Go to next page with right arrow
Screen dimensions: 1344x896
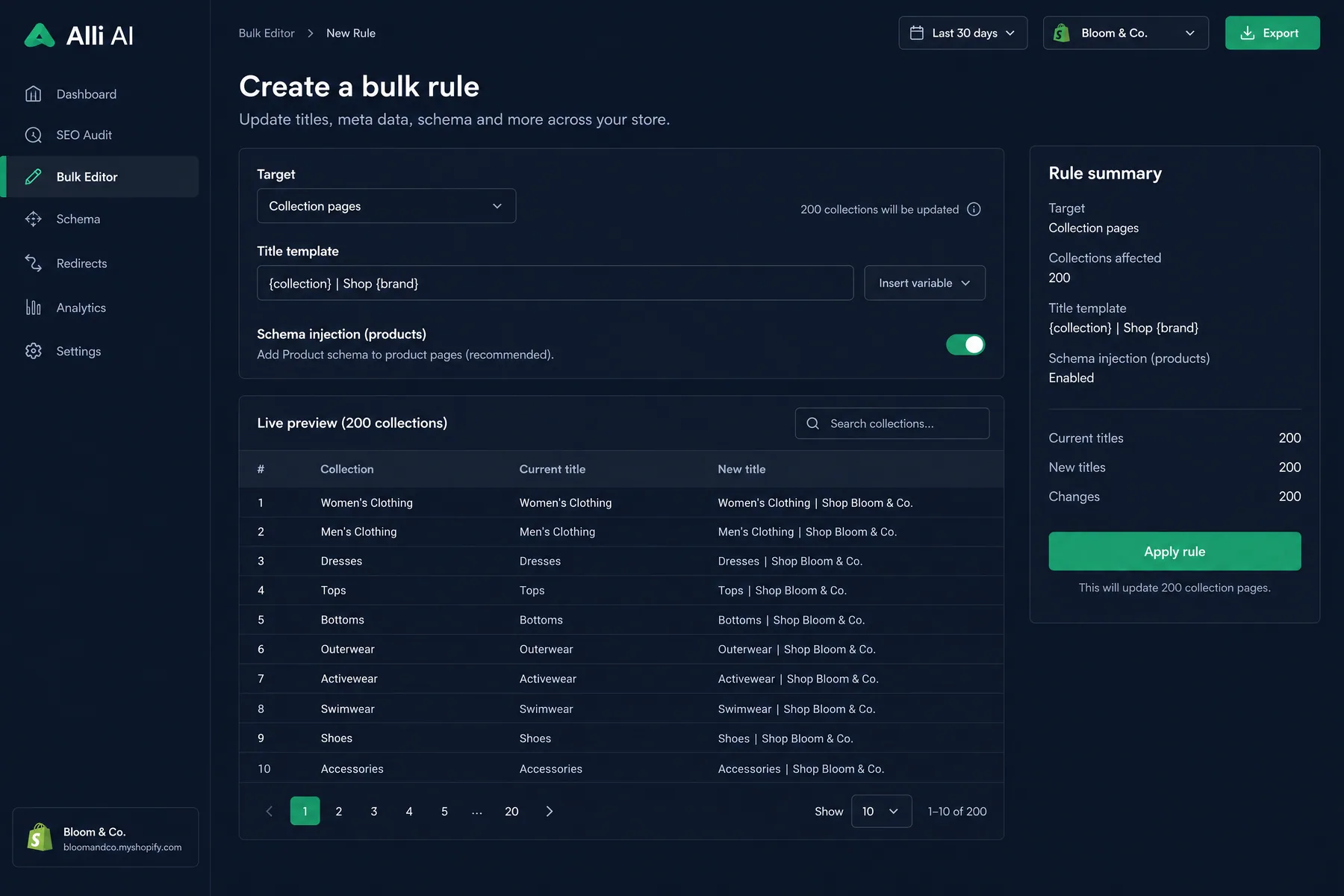click(550, 811)
